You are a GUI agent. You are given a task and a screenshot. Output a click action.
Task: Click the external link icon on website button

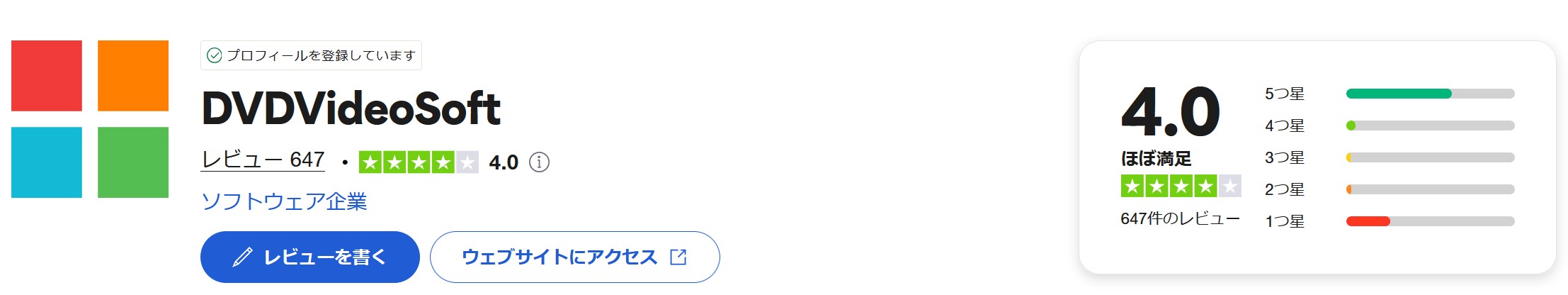(x=678, y=257)
